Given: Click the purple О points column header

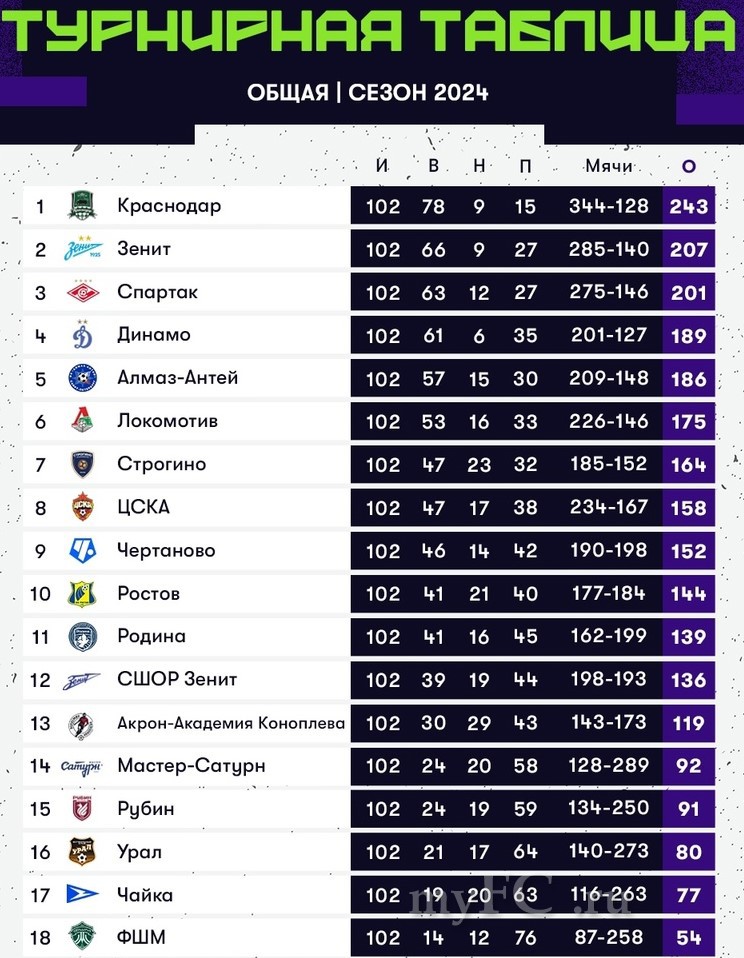Looking at the screenshot, I should pyautogui.click(x=688, y=166).
